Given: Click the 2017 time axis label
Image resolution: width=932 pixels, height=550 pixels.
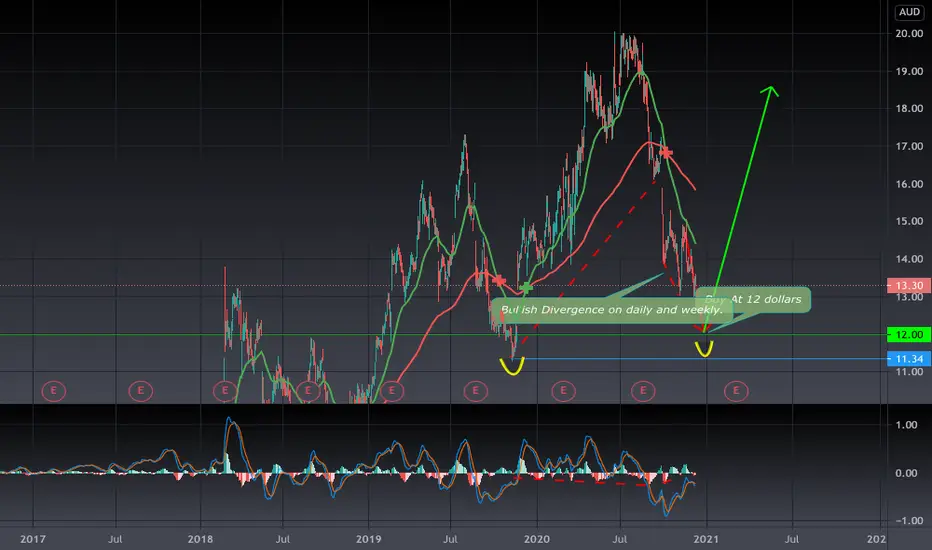Looking at the screenshot, I should (x=33, y=539).
